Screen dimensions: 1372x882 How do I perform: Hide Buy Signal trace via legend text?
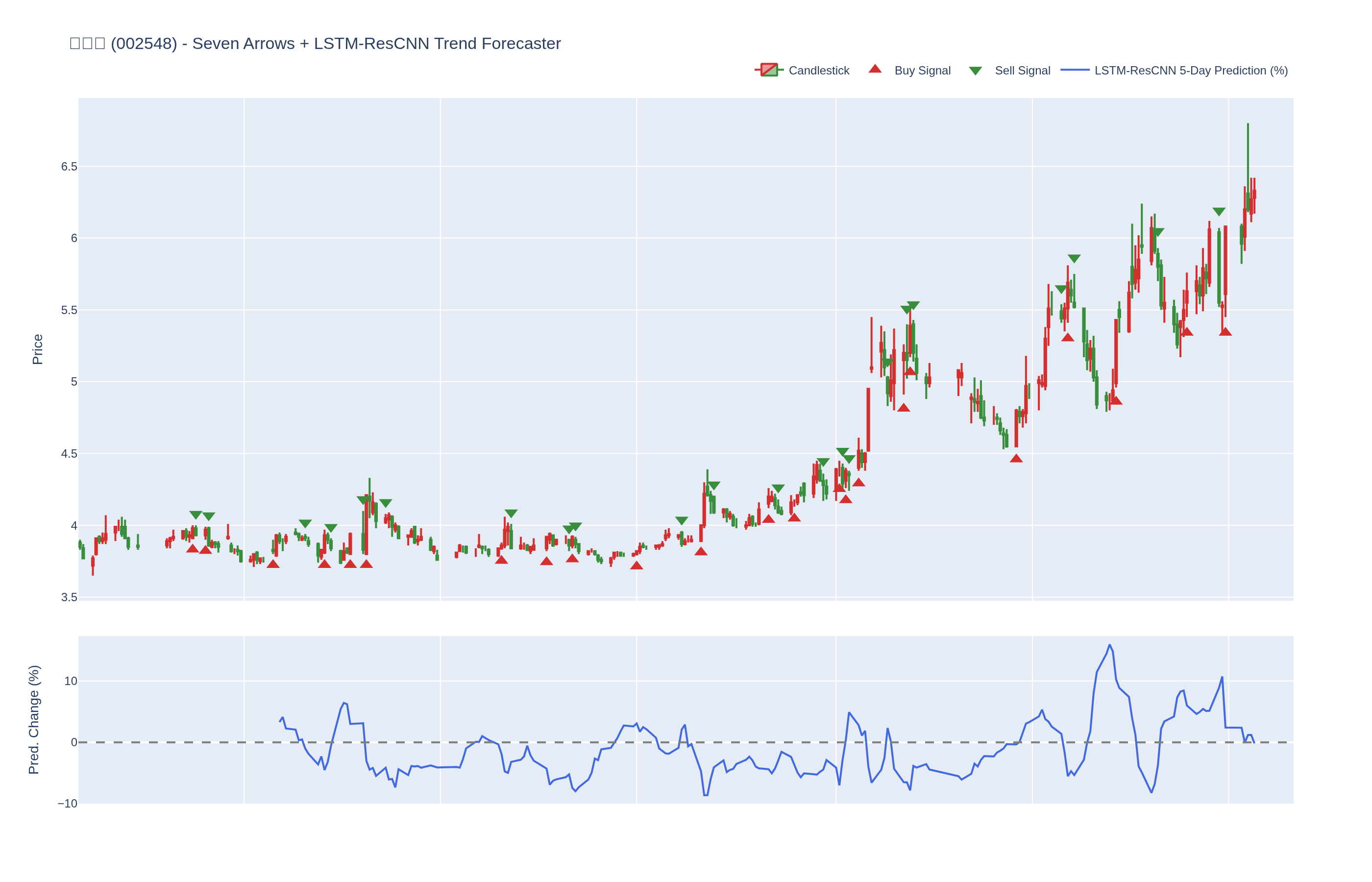click(x=922, y=71)
